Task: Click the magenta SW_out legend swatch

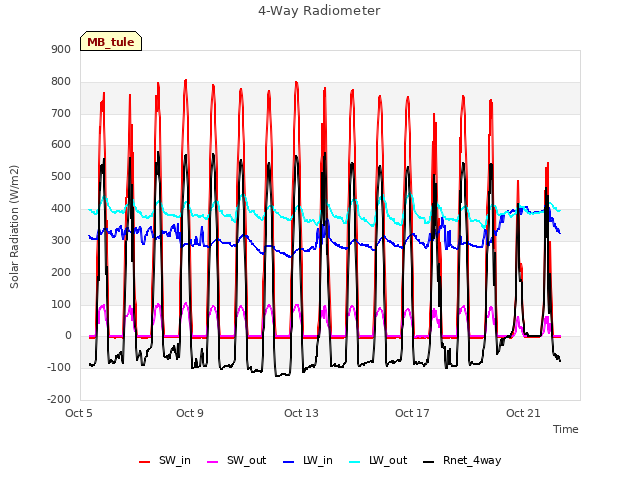Action: tap(213, 462)
